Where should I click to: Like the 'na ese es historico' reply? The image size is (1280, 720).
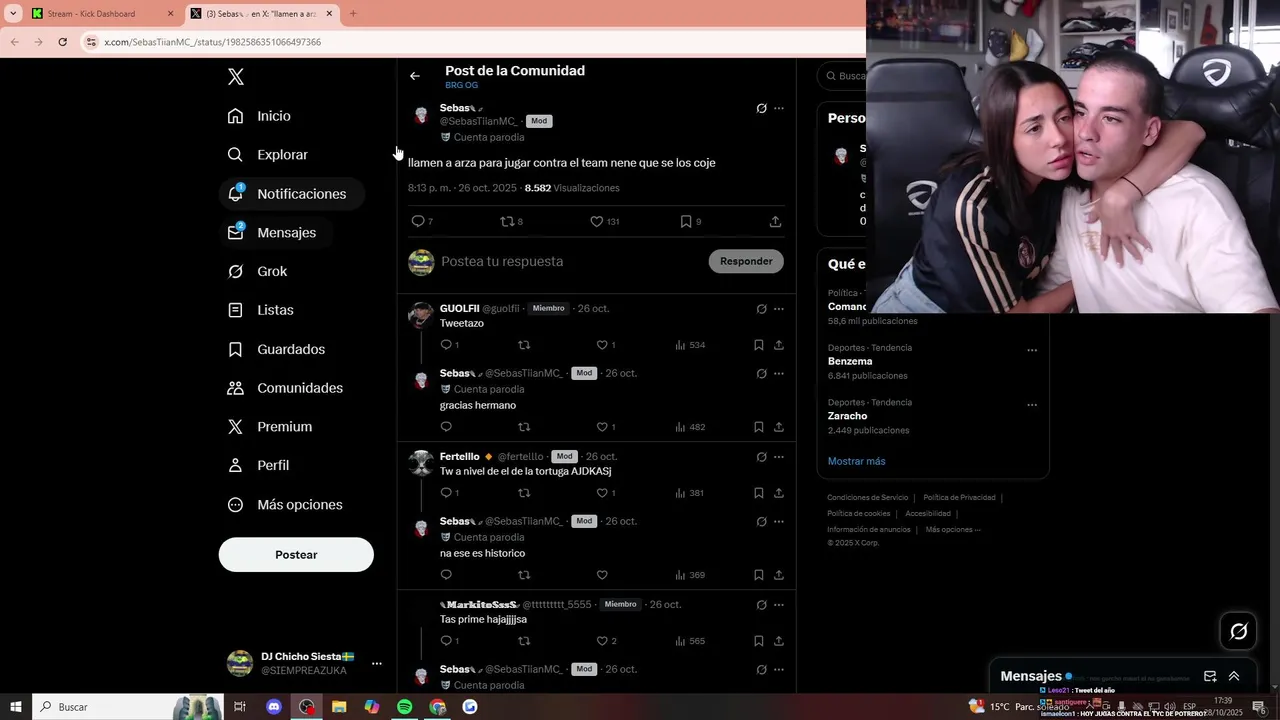click(602, 575)
